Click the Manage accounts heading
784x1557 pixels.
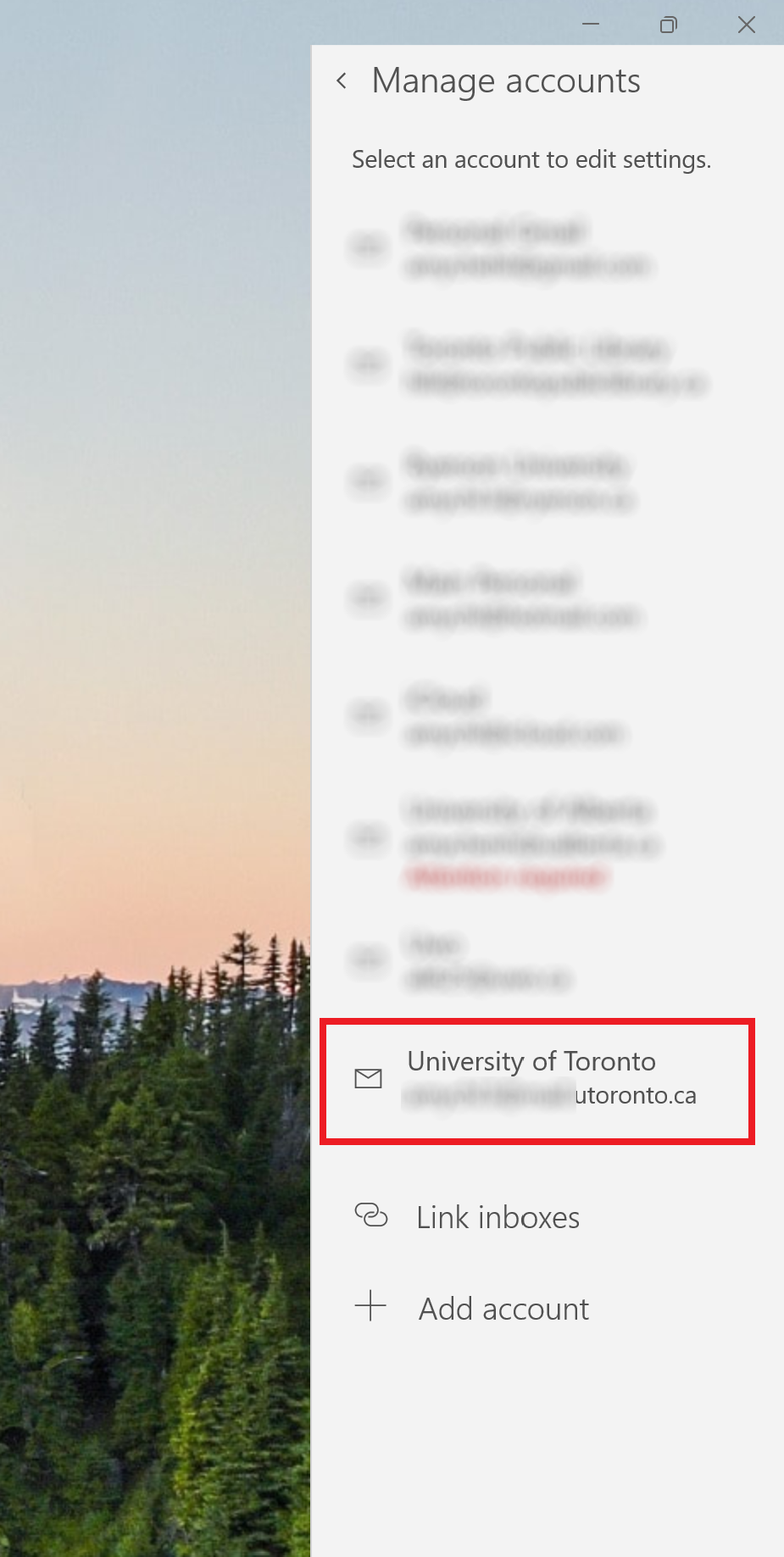click(506, 81)
